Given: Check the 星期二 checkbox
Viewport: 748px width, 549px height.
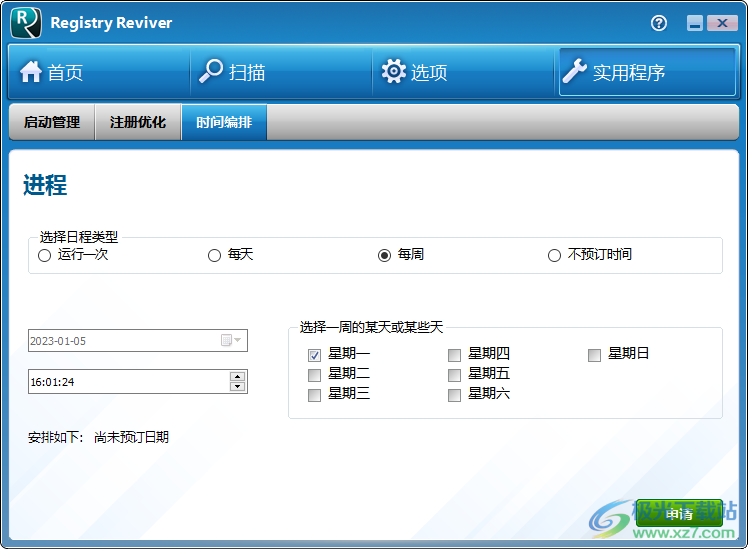Looking at the screenshot, I should (314, 375).
